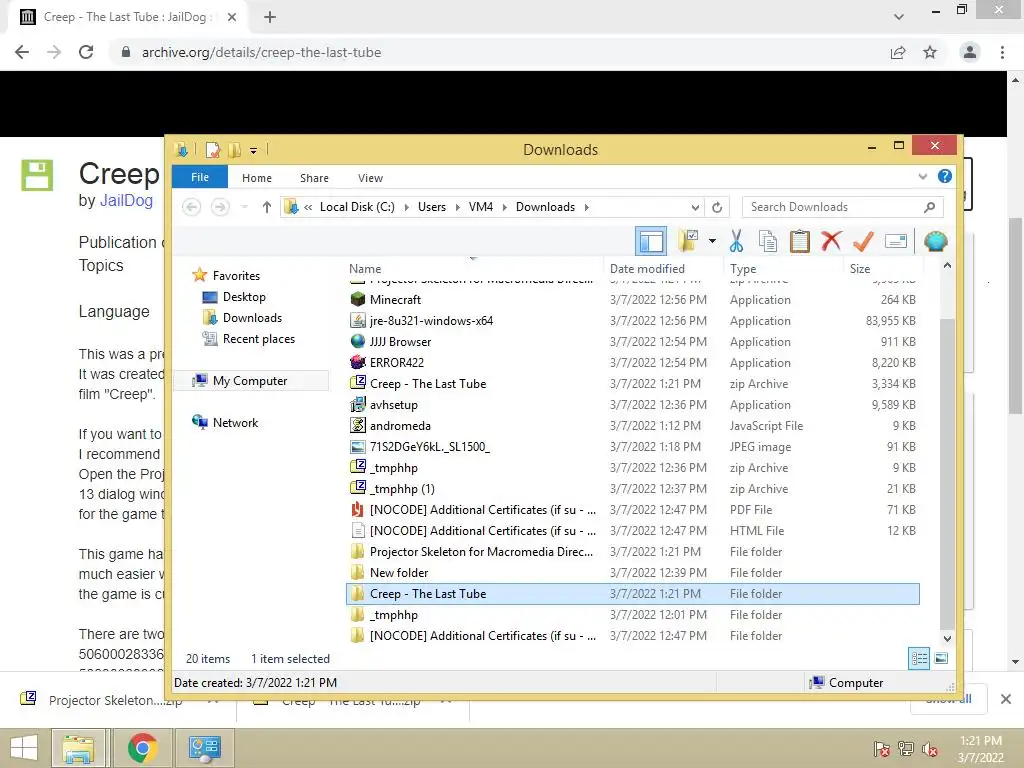Select the andromeda JavaScript file
Screen dimensions: 1024x768
[x=632, y=426]
